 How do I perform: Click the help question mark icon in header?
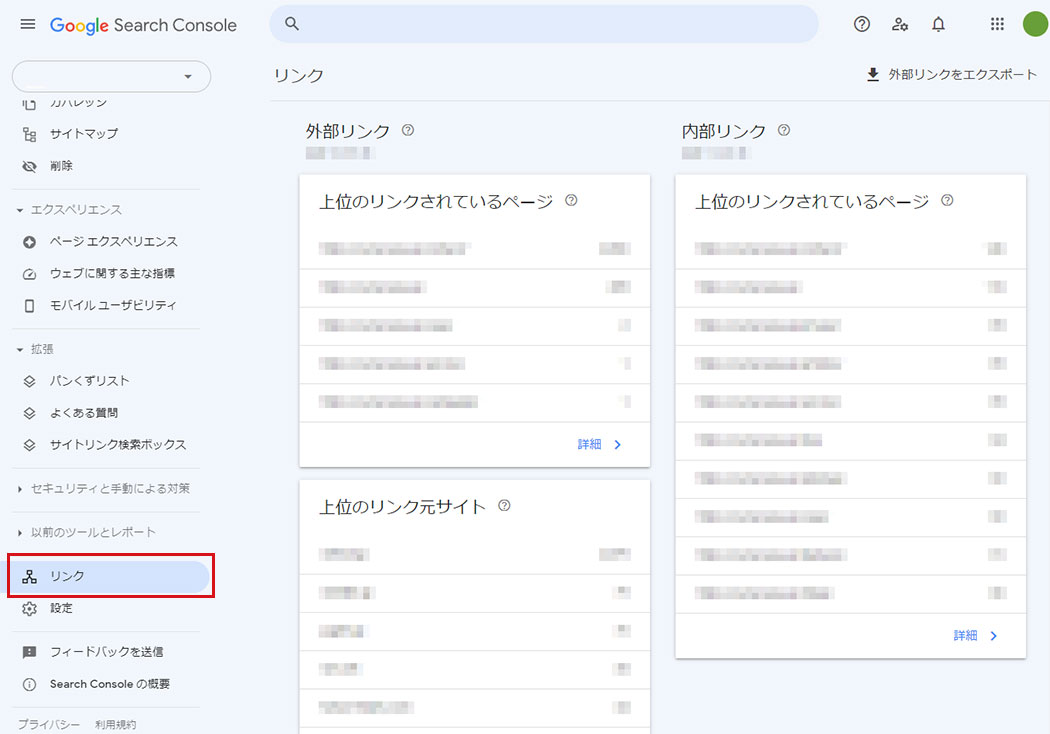(x=862, y=25)
